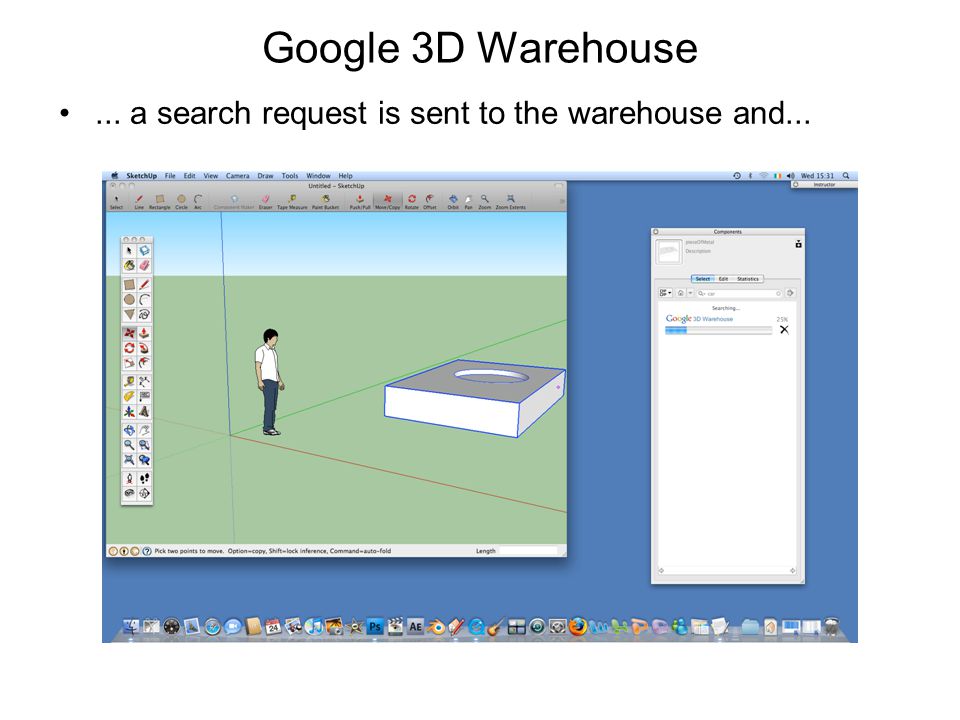Select the Dimension tool in floating palette
This screenshot has height=720, width=960.
(144, 381)
